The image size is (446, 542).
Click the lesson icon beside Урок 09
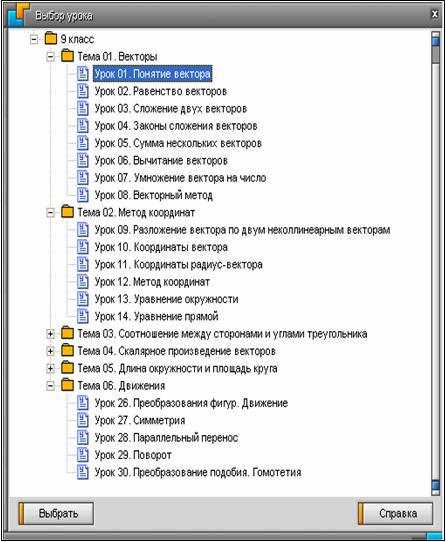(83, 230)
